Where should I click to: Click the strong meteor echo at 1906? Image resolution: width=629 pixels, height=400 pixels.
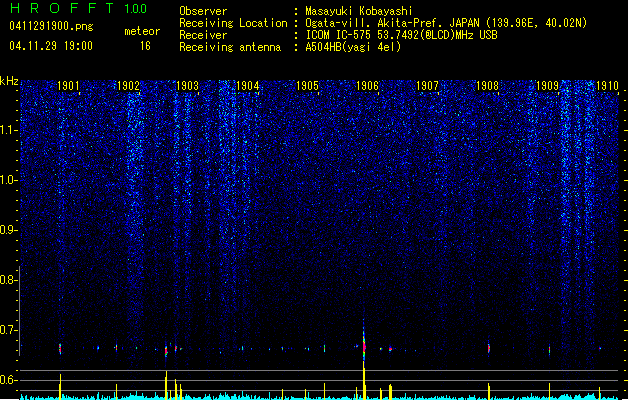(364, 345)
